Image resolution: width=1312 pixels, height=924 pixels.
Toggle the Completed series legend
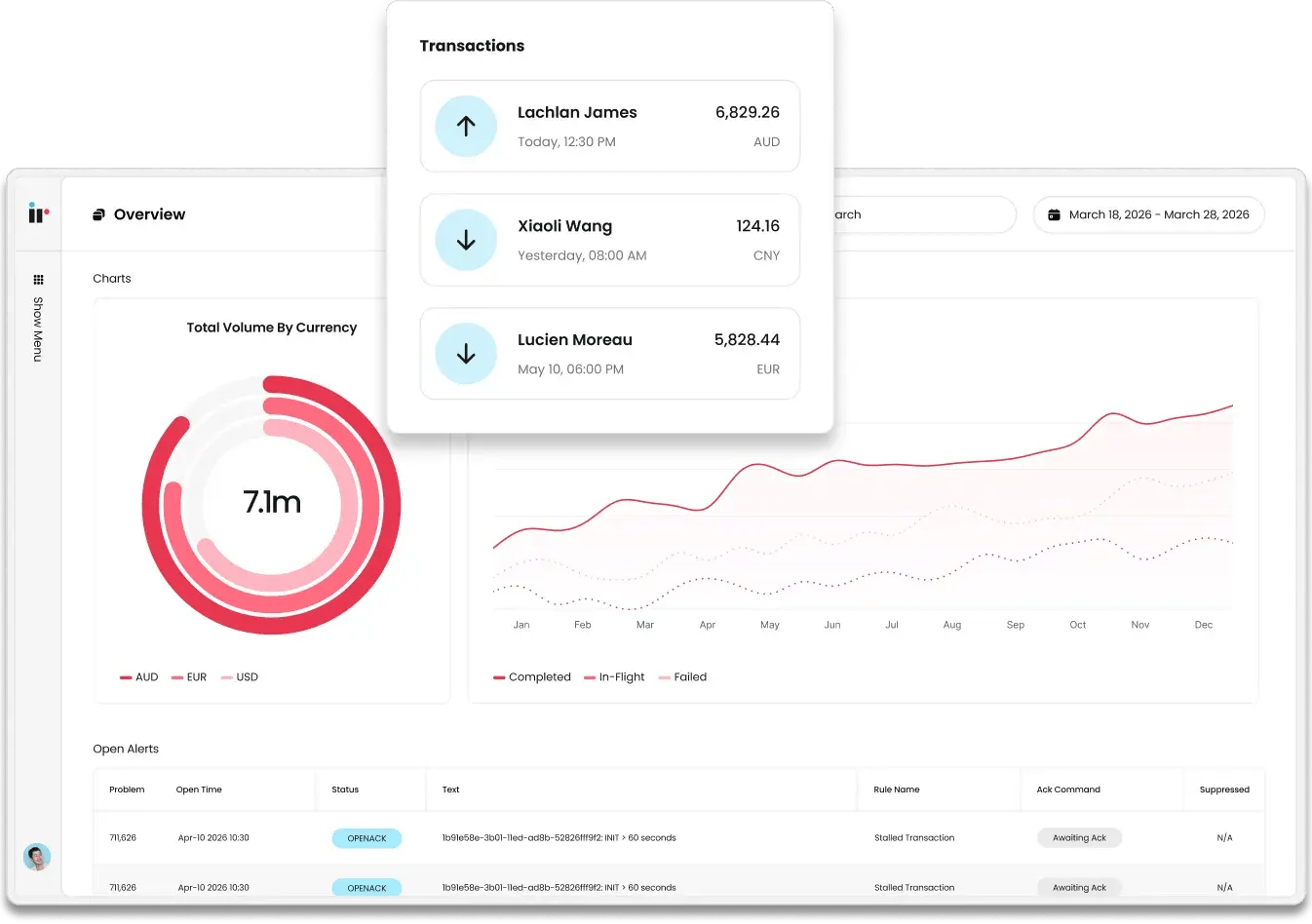click(532, 677)
